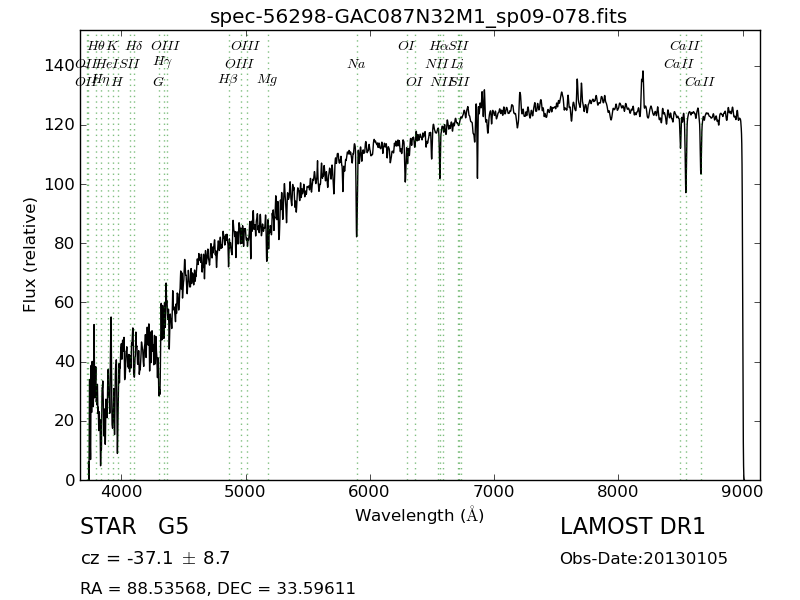The height and width of the screenshot is (600, 800).
Task: Select the 60 flux tick label
Action: pyautogui.click(x=65, y=303)
